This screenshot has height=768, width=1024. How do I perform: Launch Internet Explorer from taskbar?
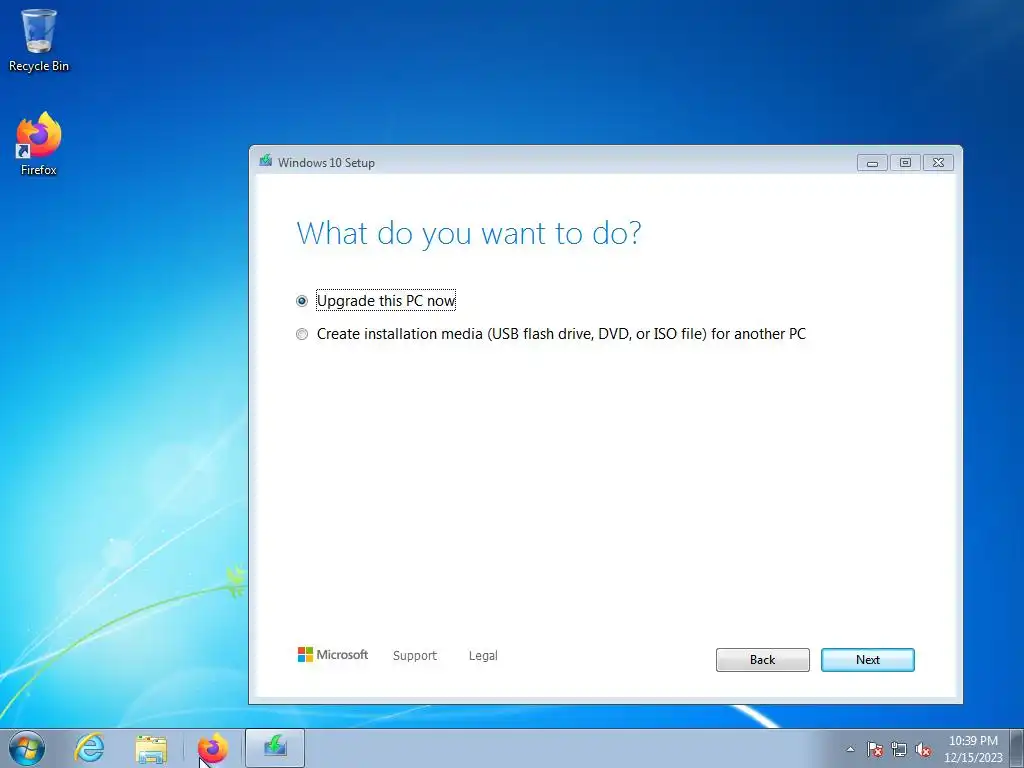click(89, 748)
